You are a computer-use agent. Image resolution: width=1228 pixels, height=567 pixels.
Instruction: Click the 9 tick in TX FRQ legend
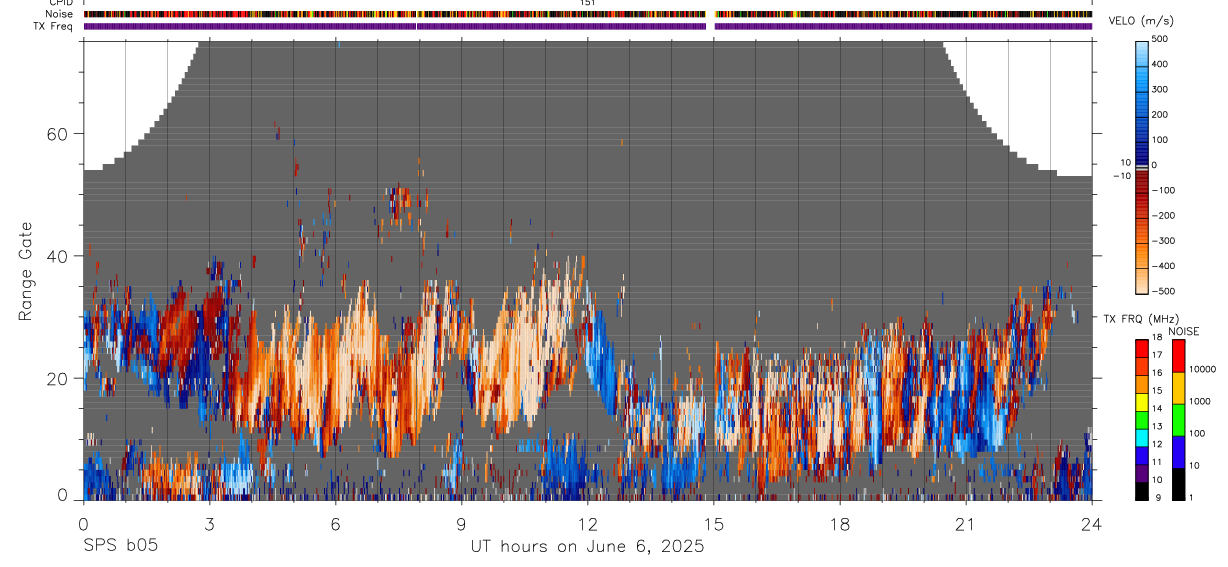pos(1156,497)
